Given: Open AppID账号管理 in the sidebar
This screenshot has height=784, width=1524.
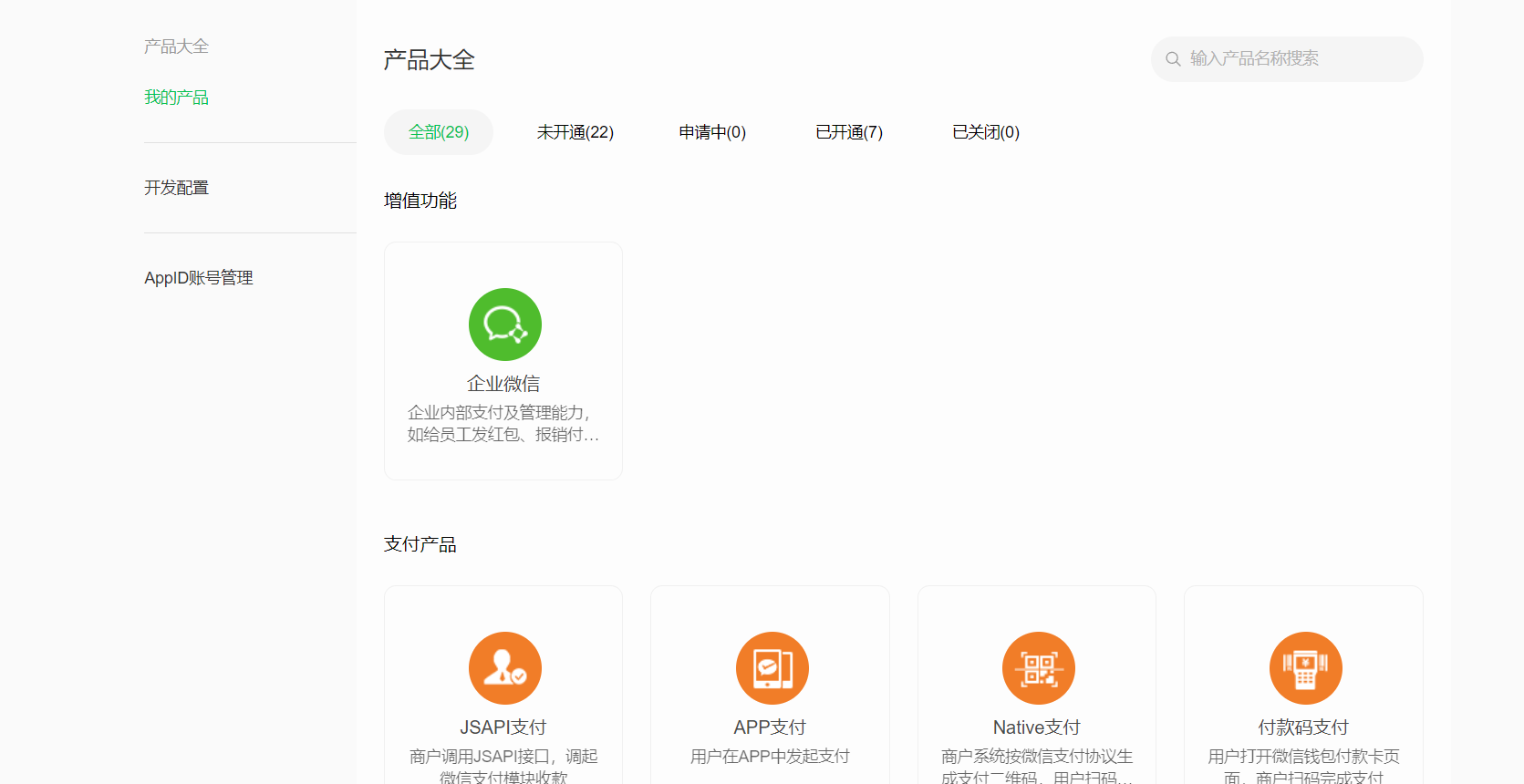Looking at the screenshot, I should (199, 278).
